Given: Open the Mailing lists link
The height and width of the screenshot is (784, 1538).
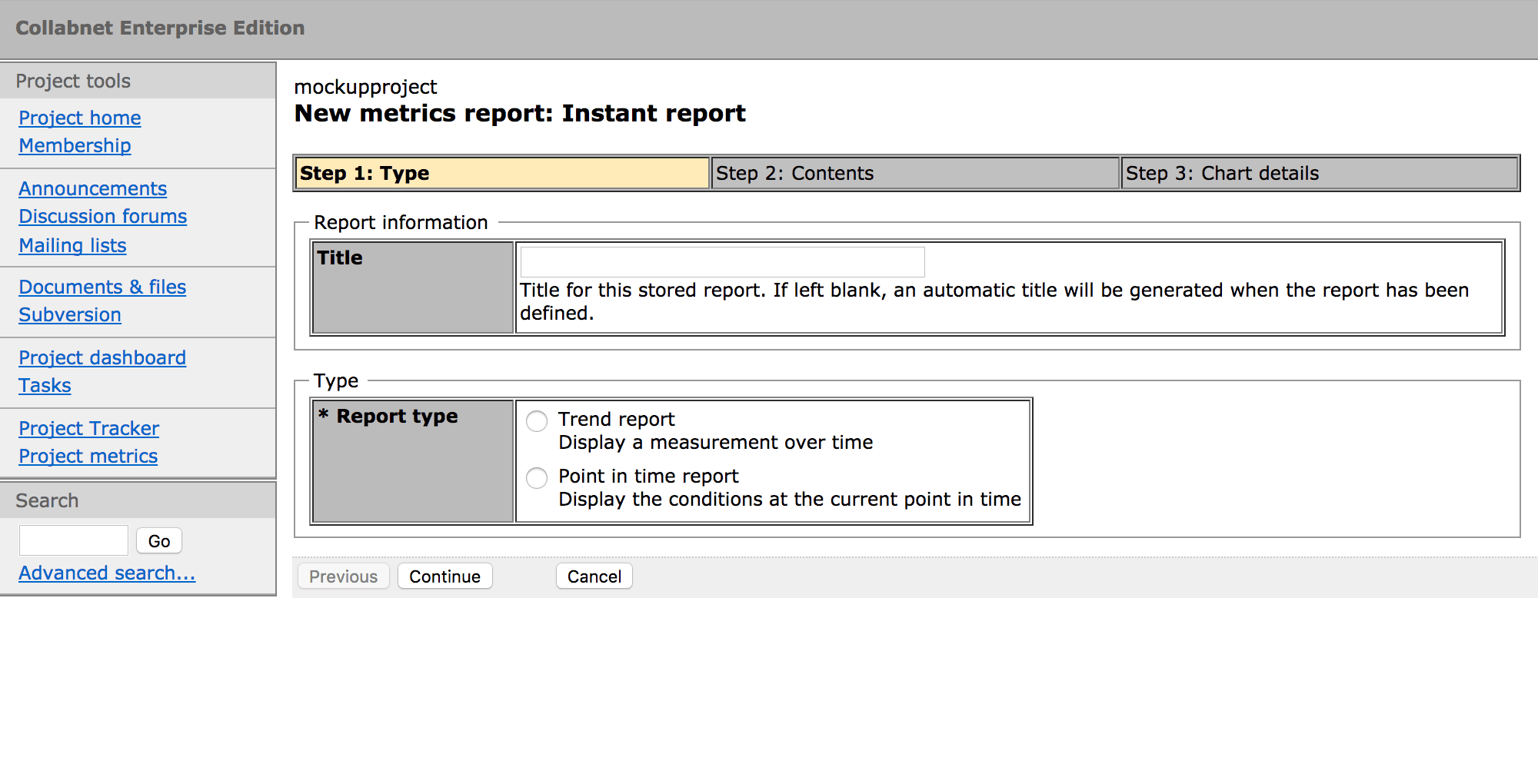Looking at the screenshot, I should [x=72, y=246].
